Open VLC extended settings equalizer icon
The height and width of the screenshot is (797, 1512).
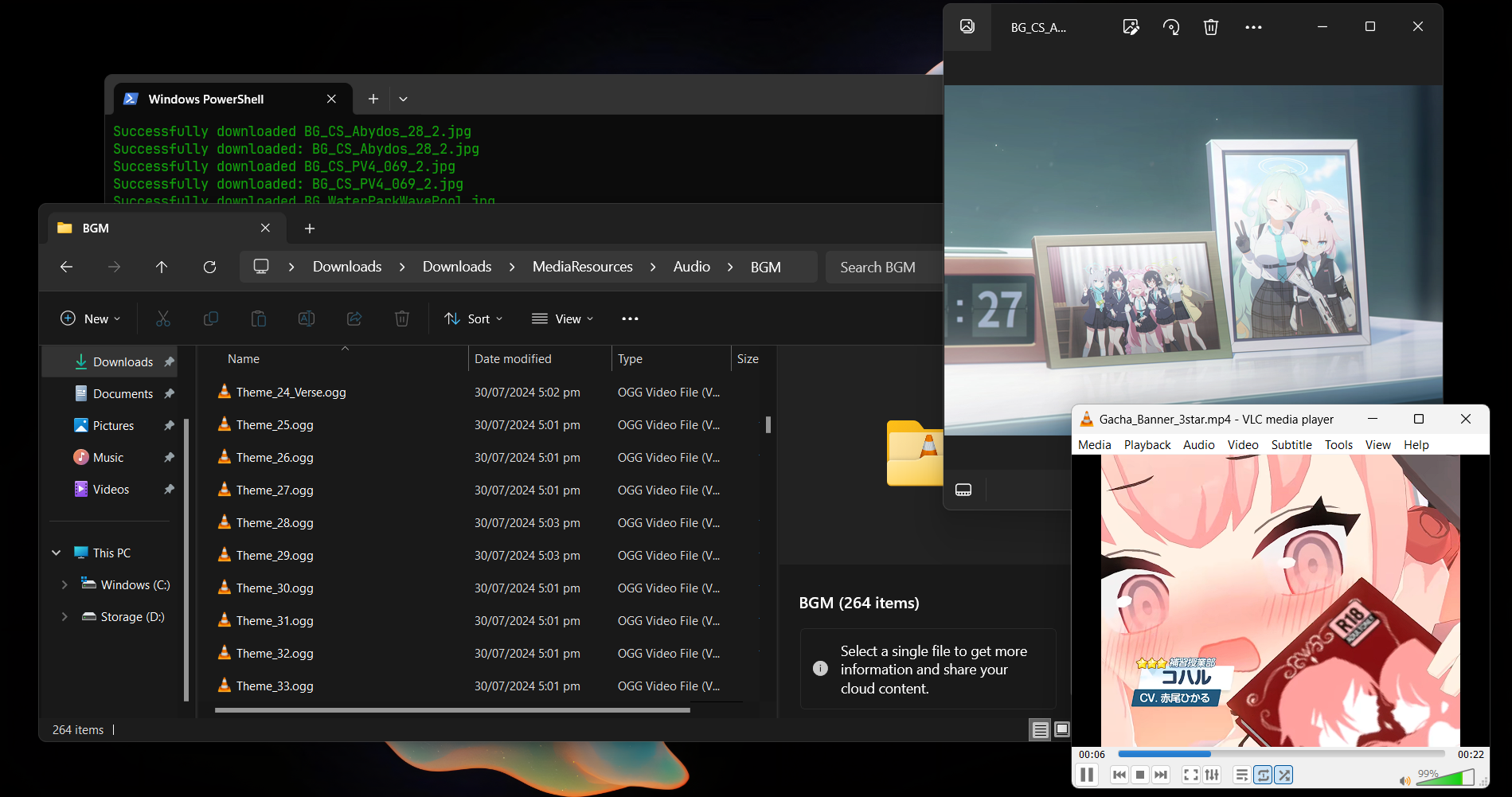pos(1212,775)
